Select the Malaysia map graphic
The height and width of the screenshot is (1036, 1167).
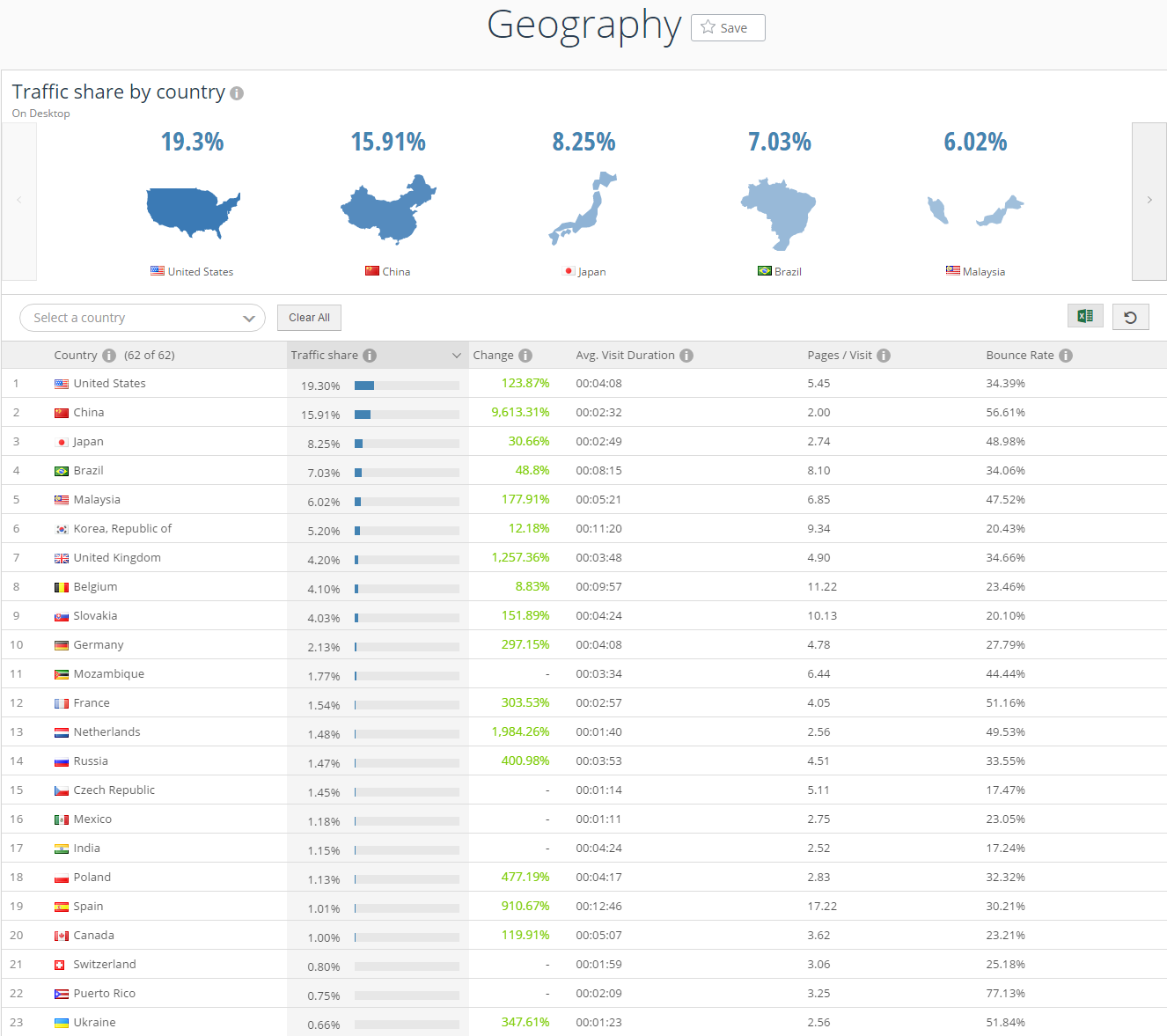click(975, 211)
